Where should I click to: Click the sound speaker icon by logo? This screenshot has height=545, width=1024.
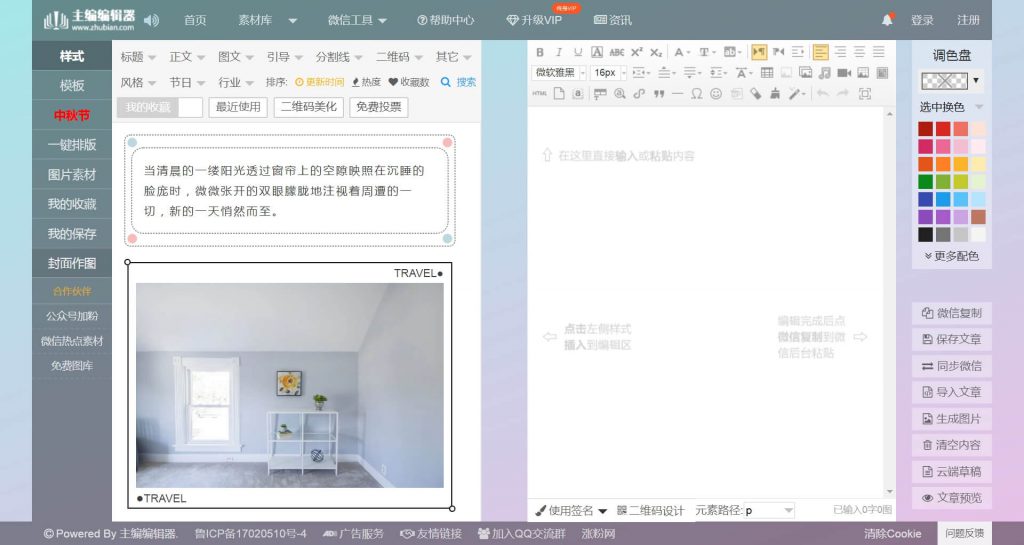click(x=152, y=20)
